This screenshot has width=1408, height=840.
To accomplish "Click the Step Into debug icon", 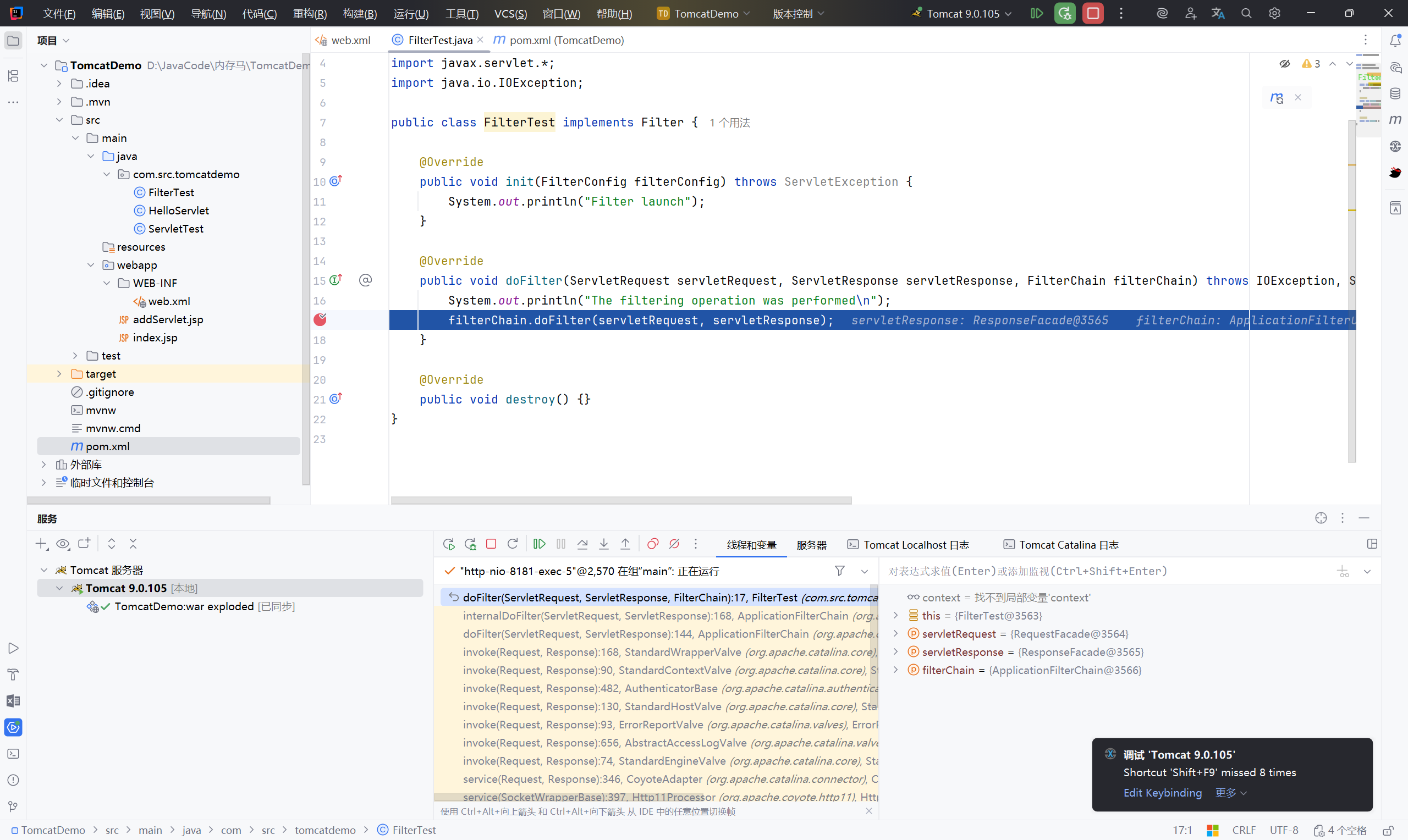I will pyautogui.click(x=603, y=544).
